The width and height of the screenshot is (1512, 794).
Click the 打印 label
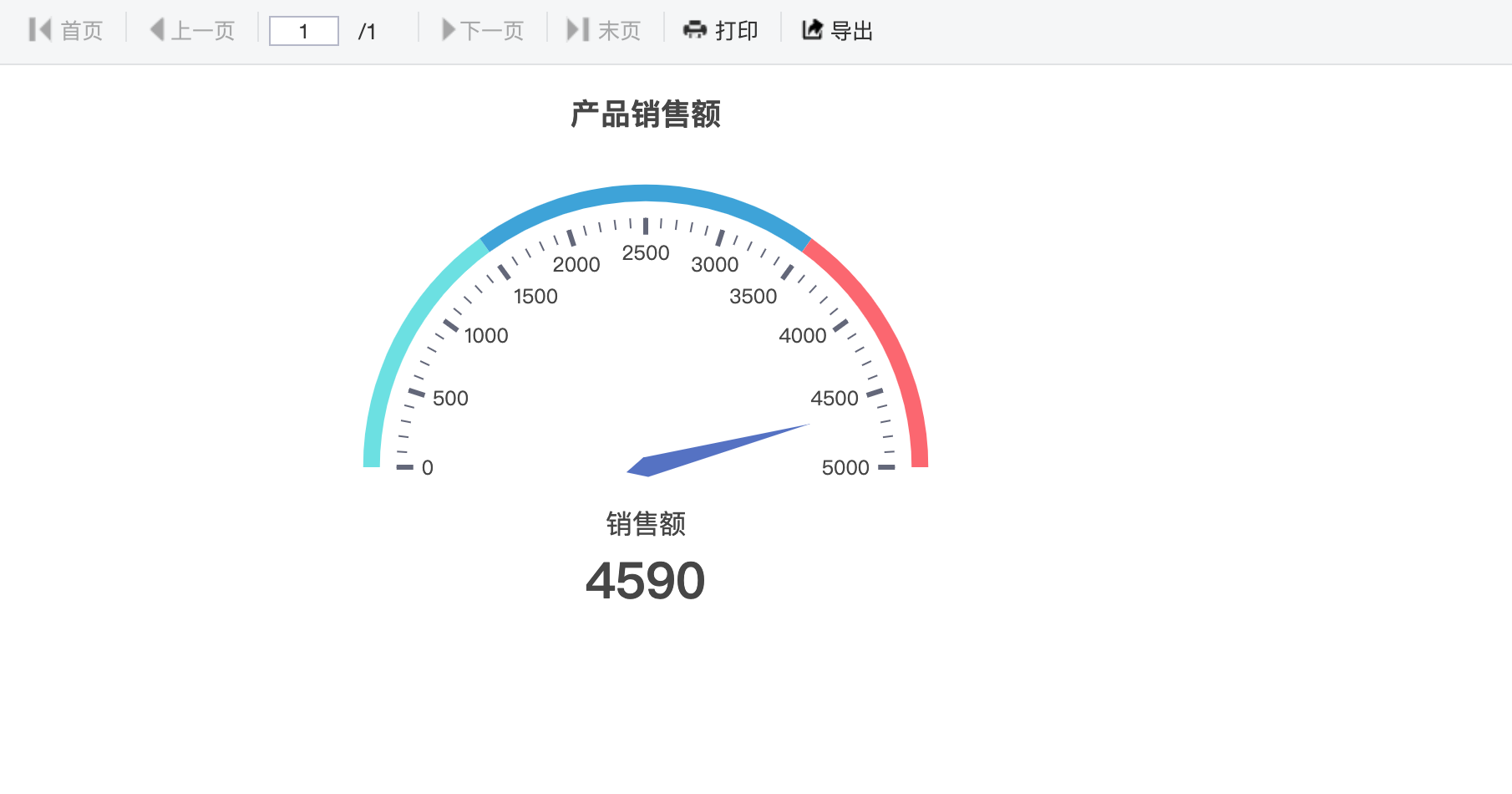click(737, 31)
